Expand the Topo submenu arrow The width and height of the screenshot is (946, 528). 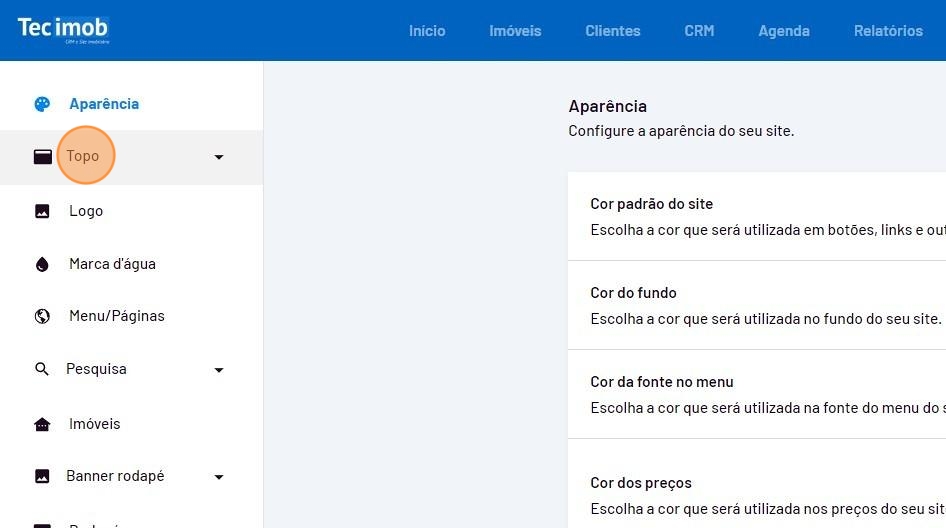219,157
